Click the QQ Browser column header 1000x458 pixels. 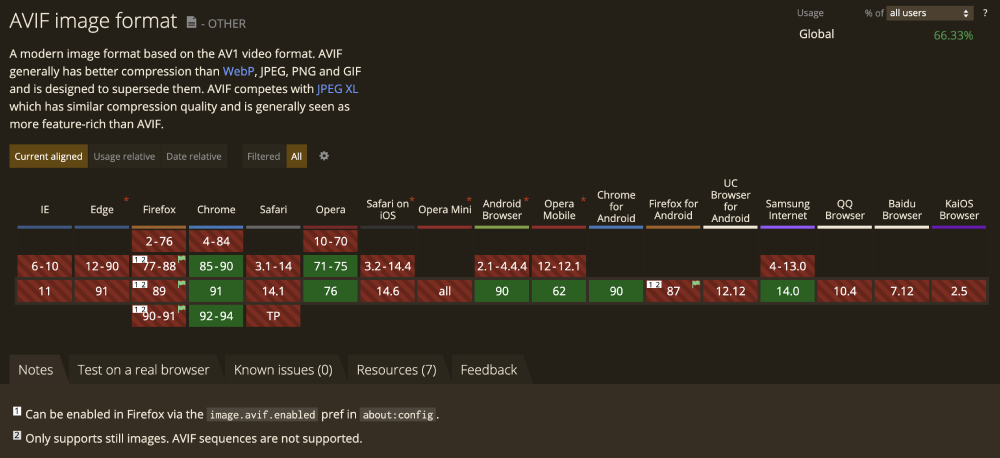coord(845,210)
